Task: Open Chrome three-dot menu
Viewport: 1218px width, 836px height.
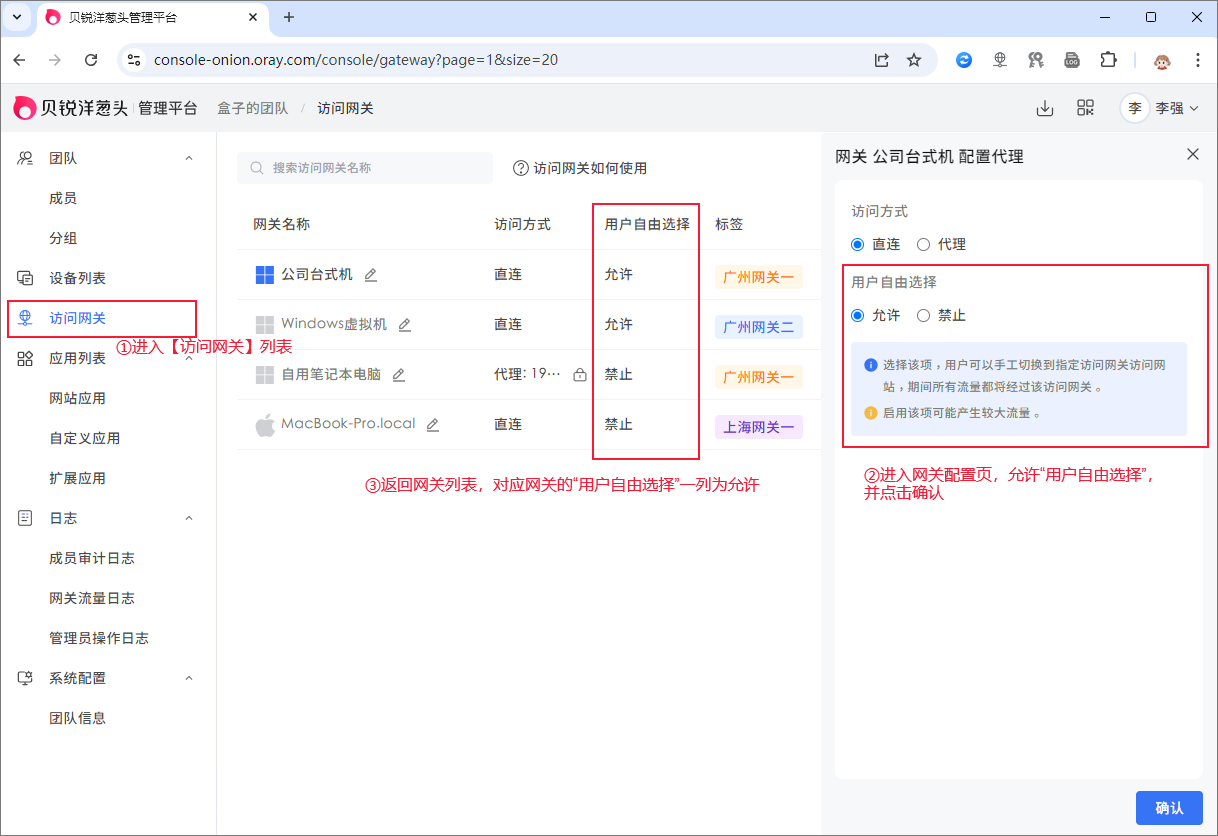Action: pos(1198,60)
